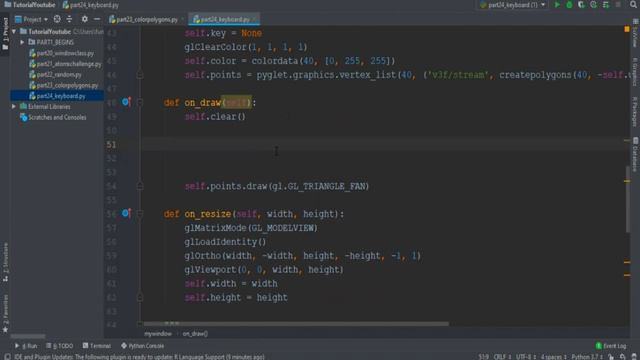Open the TODO tool window tab

click(60, 346)
